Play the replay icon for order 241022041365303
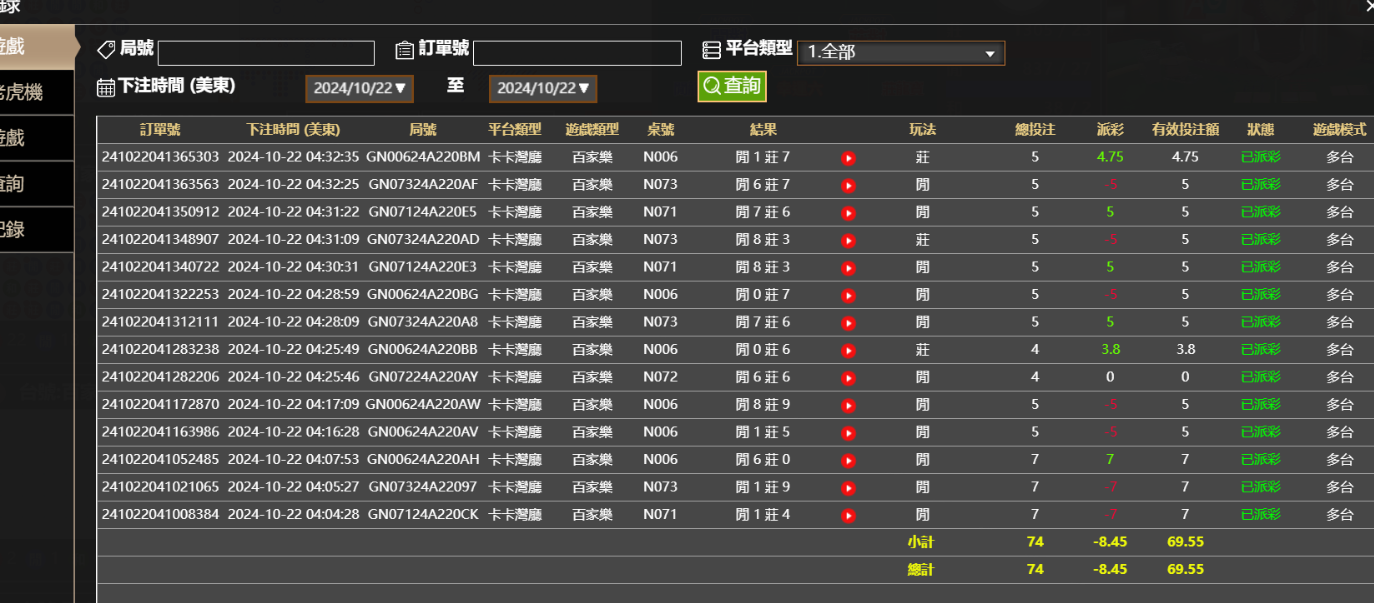 (849, 157)
